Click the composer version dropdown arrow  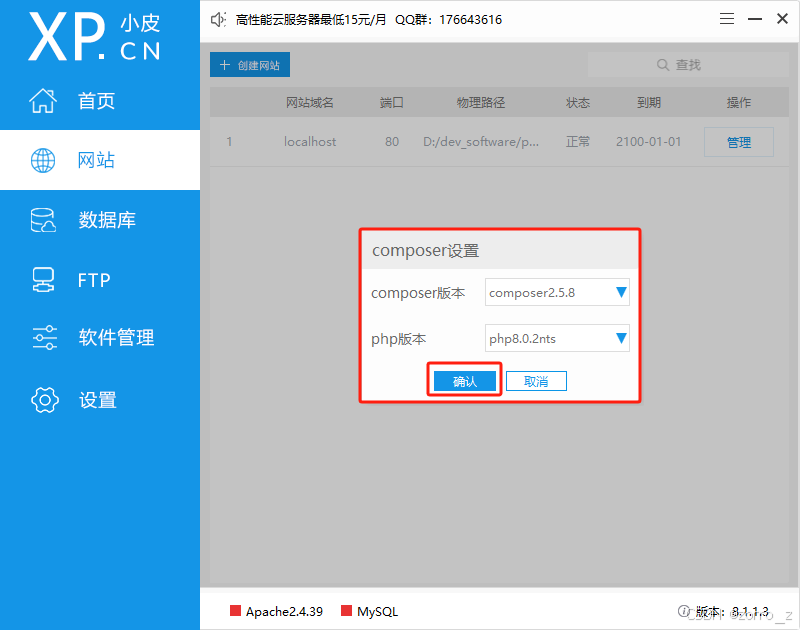(x=621, y=292)
